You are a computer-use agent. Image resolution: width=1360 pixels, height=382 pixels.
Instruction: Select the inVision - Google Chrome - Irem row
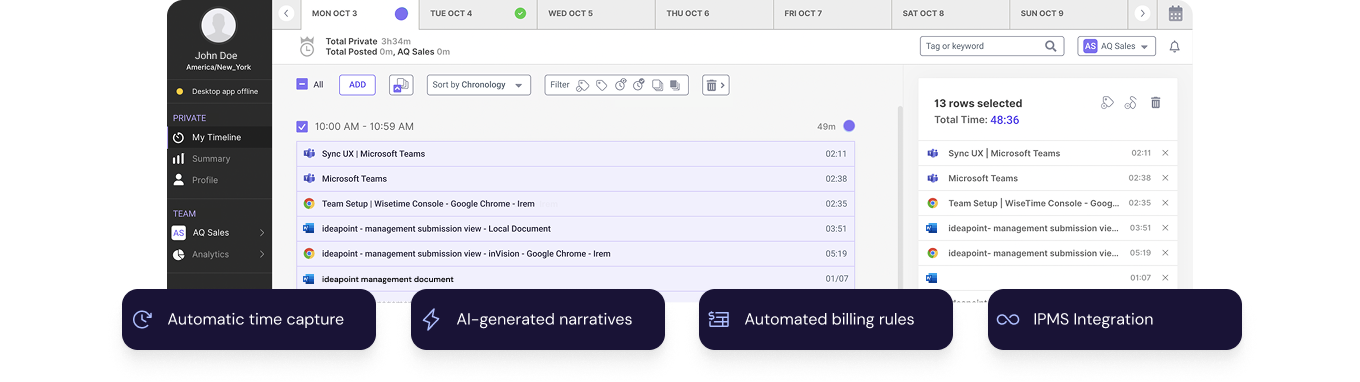tap(575, 254)
